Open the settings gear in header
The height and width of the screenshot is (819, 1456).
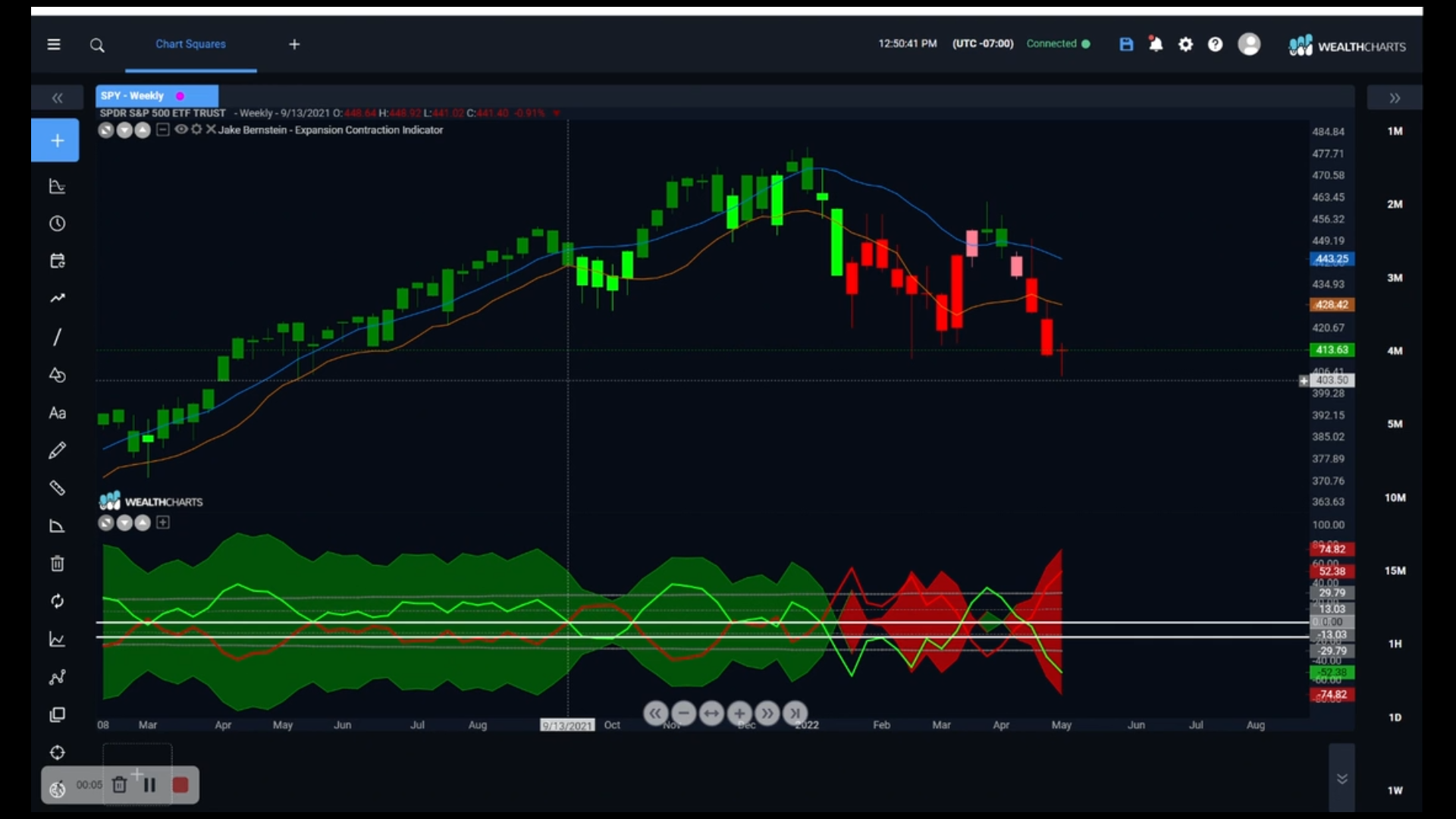(1185, 45)
